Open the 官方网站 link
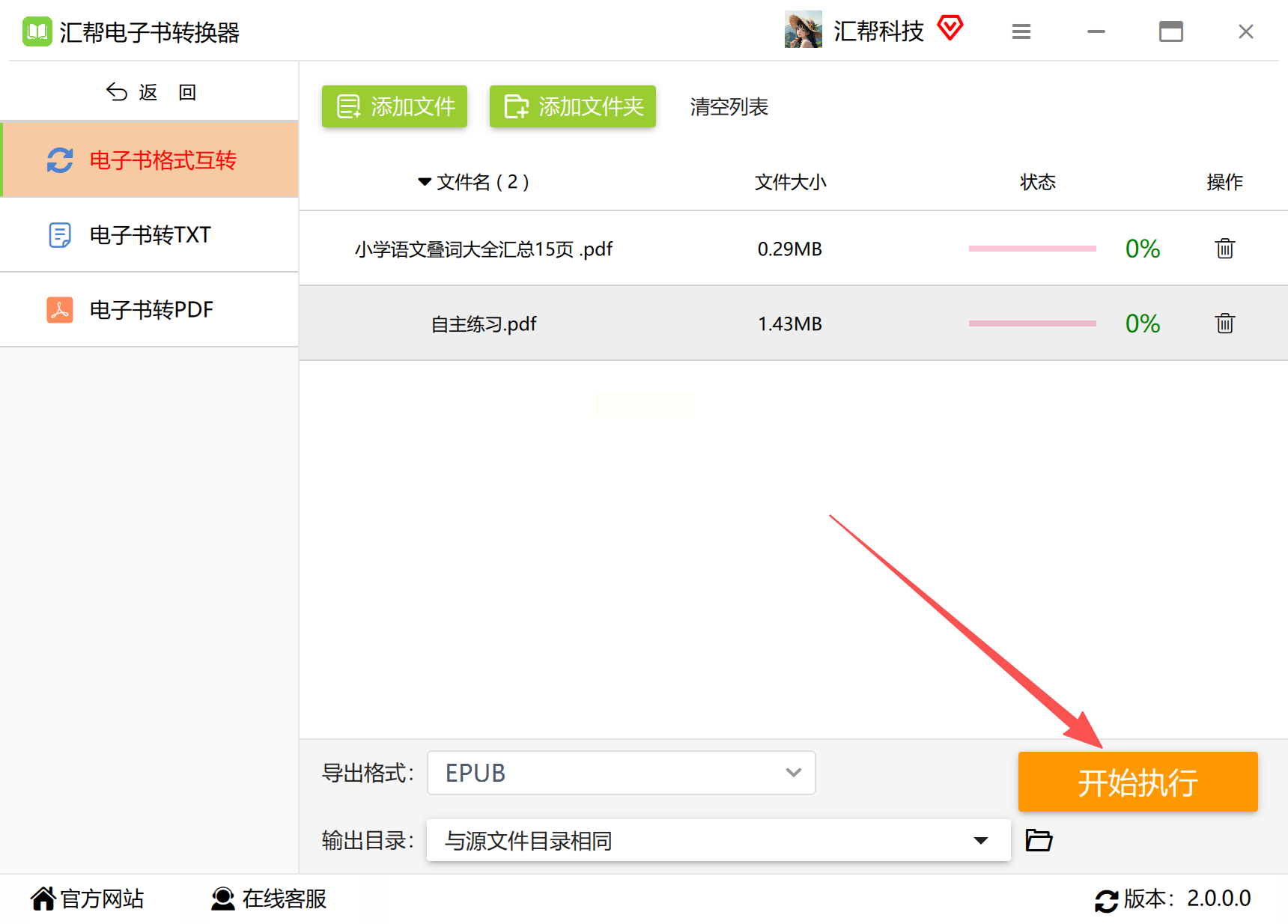 88,899
